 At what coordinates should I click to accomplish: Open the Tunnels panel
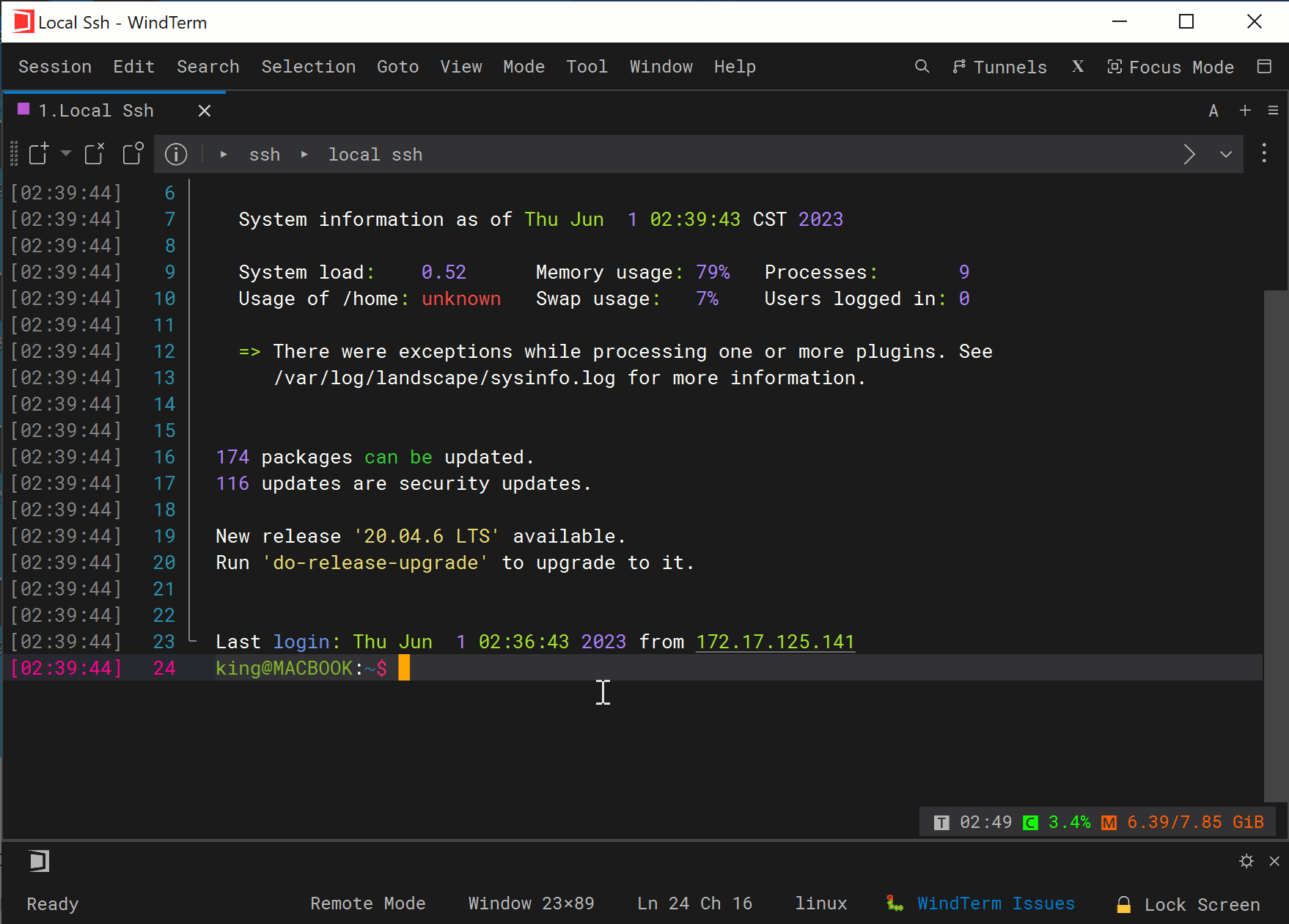click(999, 67)
